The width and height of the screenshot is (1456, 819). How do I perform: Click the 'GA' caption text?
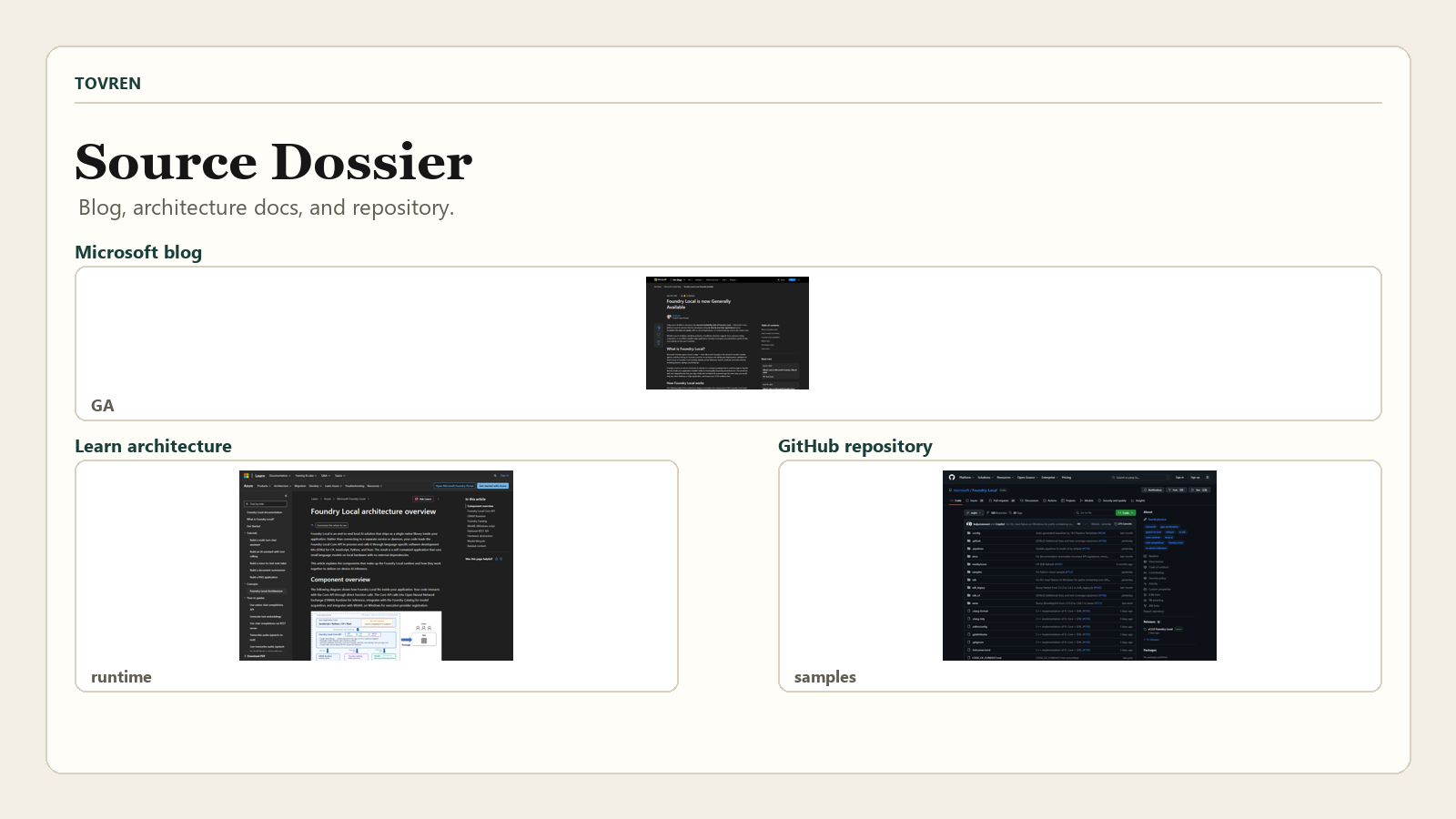[x=103, y=406]
